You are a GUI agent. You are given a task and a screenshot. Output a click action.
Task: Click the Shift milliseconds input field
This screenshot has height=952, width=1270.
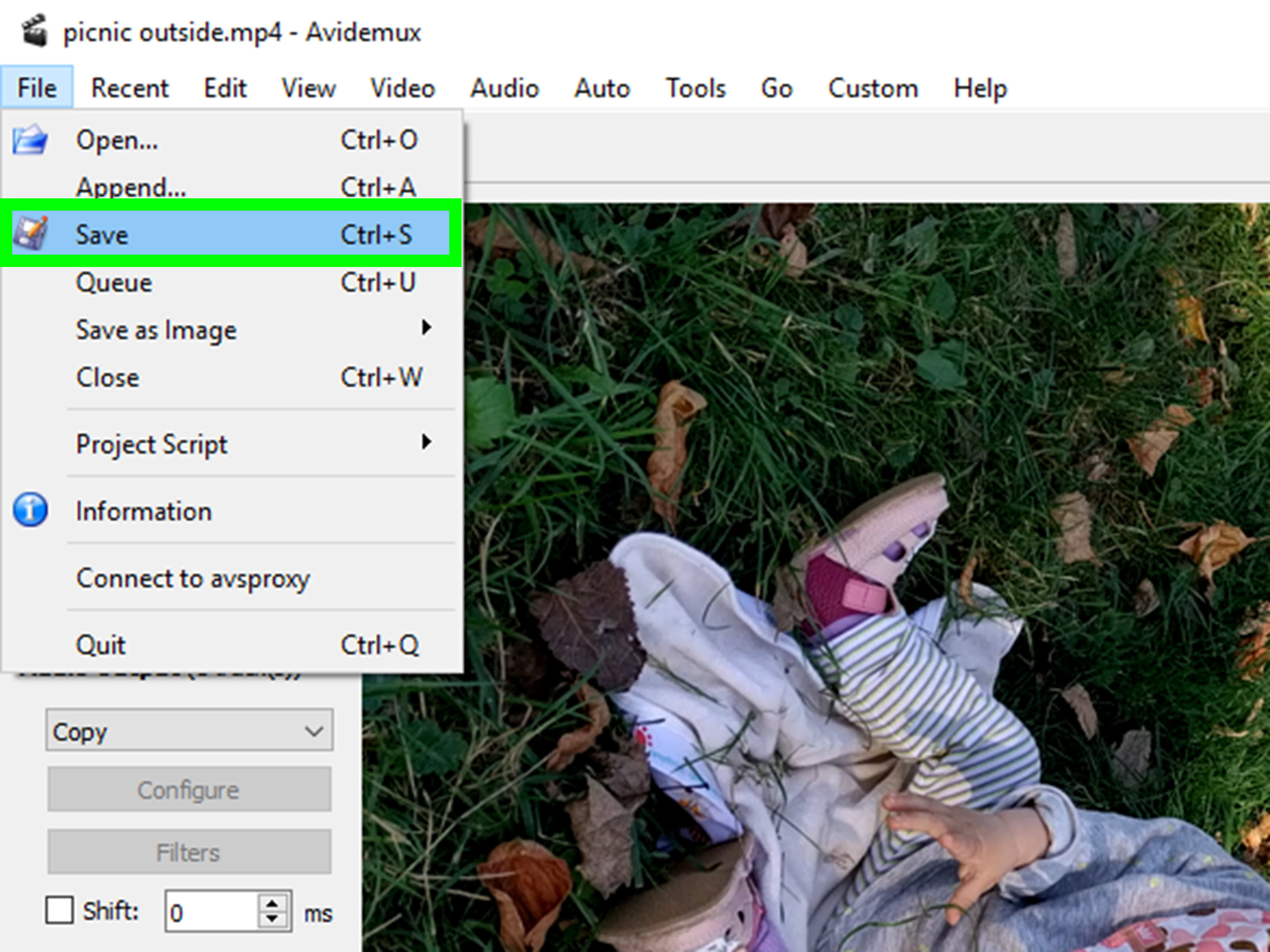[x=212, y=911]
